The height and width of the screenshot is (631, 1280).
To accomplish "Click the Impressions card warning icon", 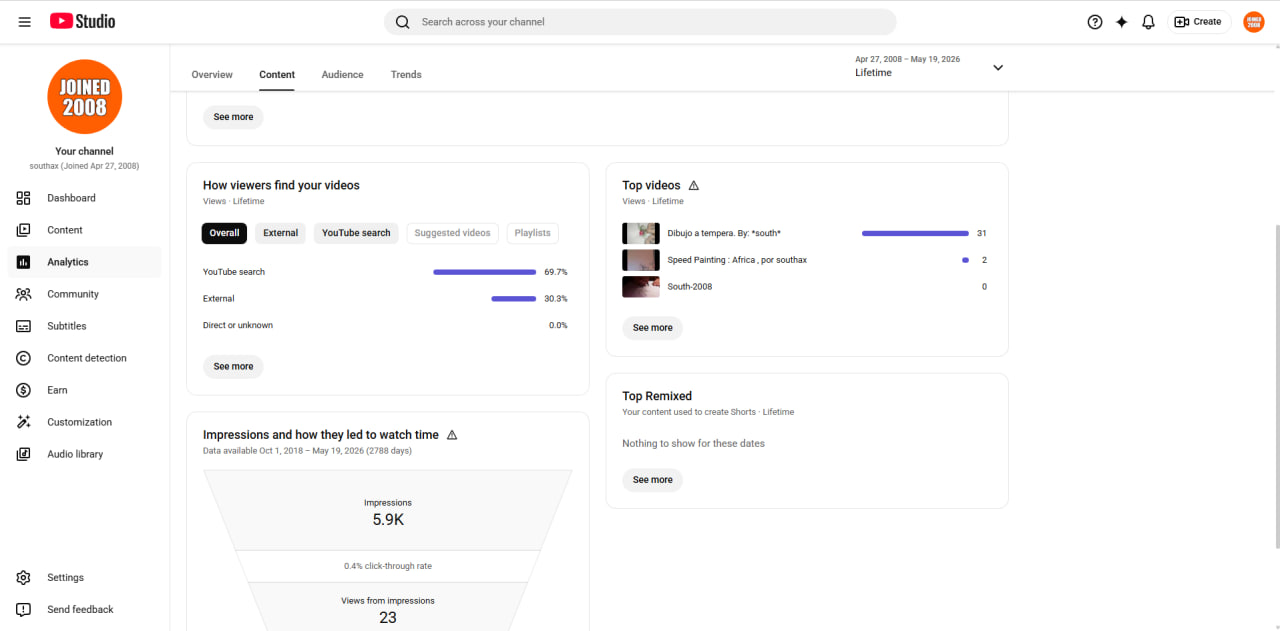I will pos(452,435).
